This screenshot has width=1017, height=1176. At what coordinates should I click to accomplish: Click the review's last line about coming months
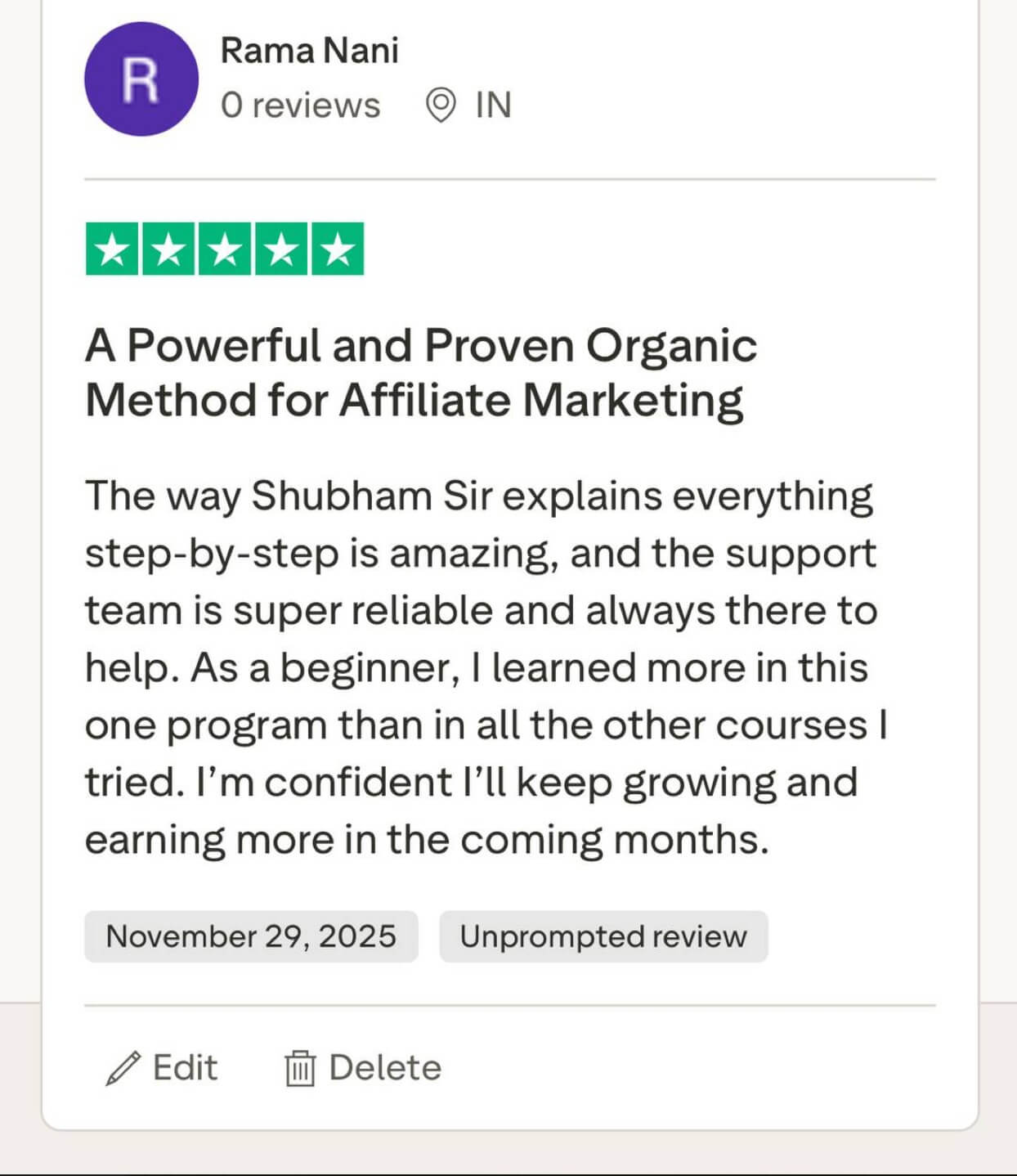pyautogui.click(x=427, y=840)
